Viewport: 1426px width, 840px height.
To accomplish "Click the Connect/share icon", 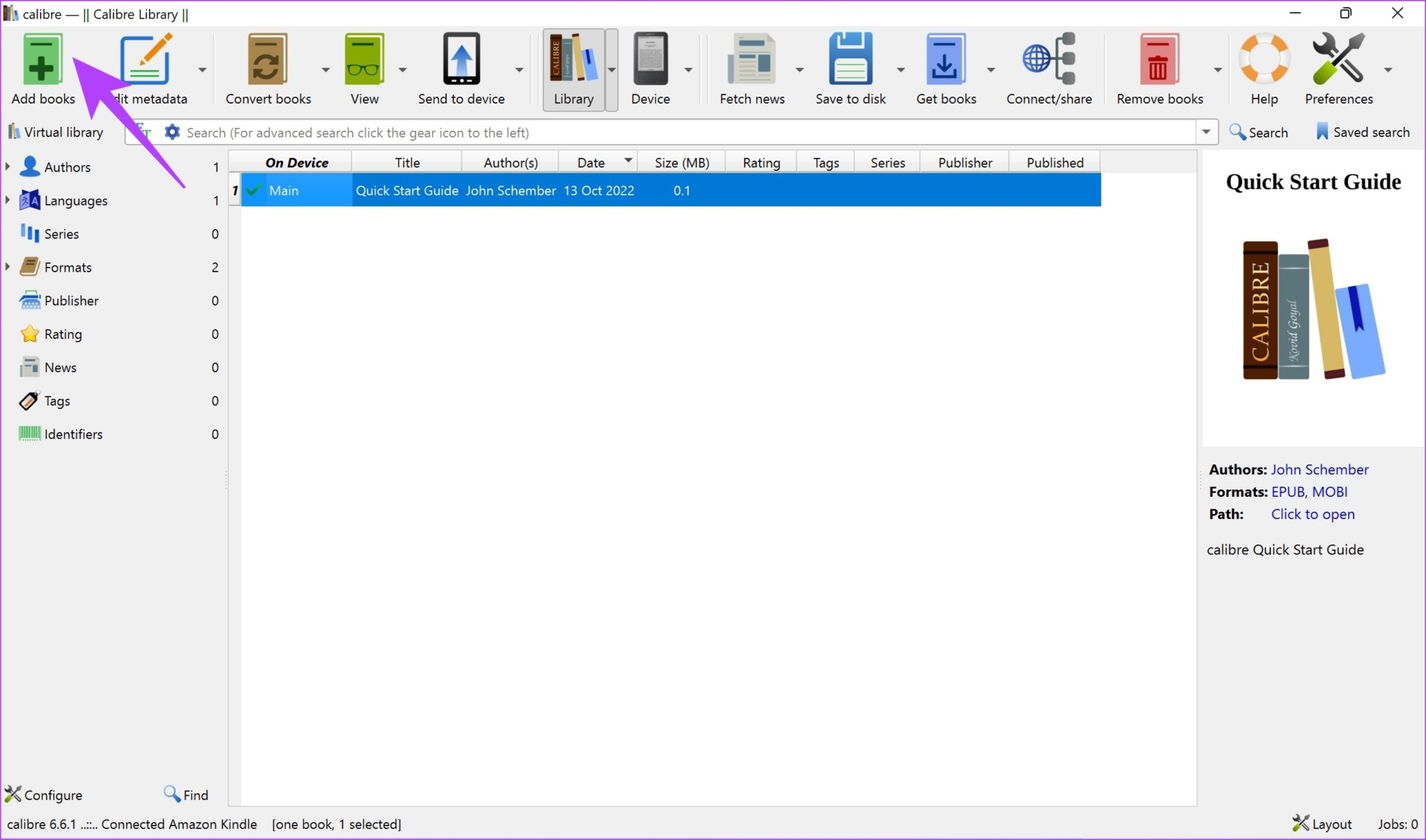I will click(x=1048, y=59).
